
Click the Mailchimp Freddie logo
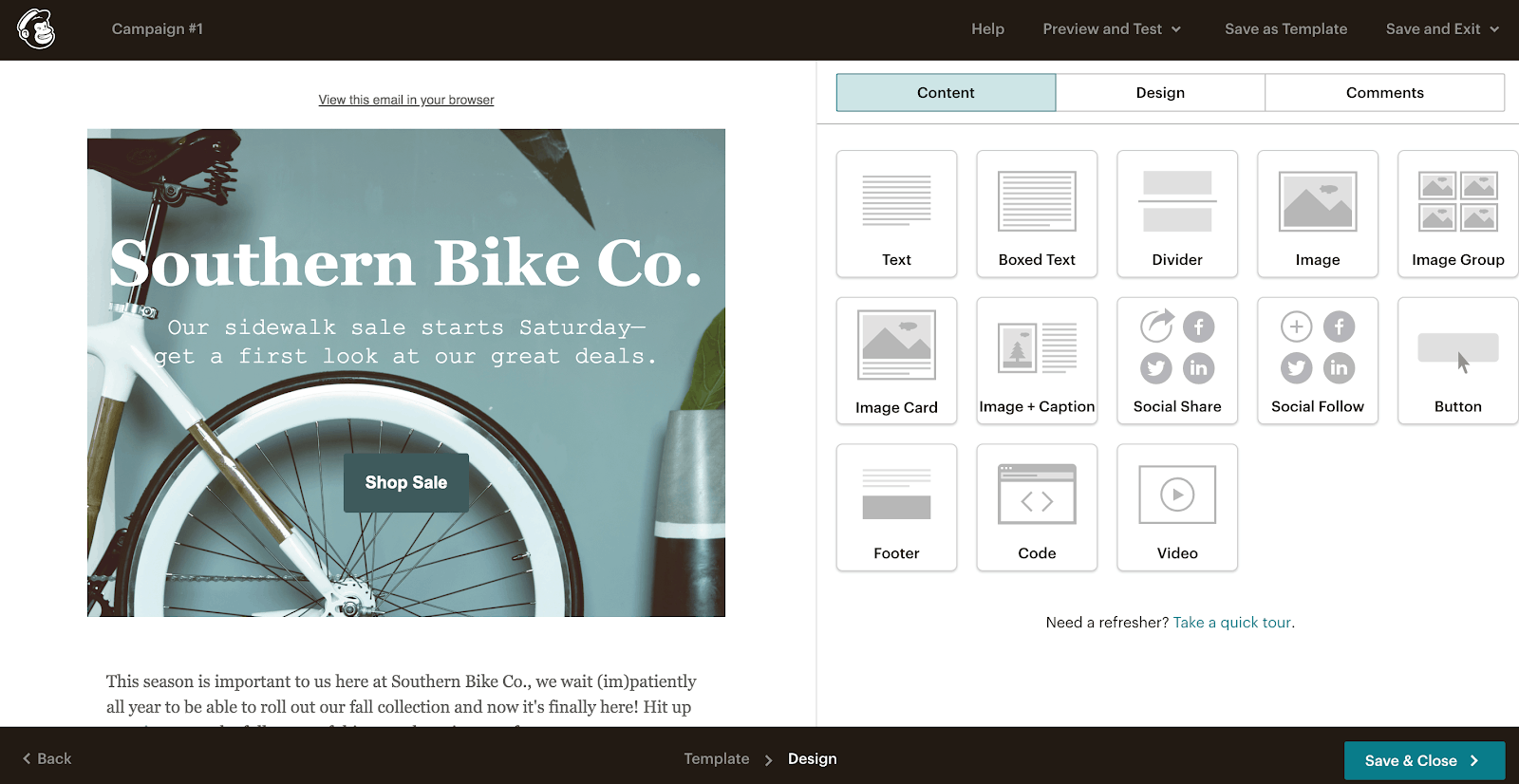point(36,29)
